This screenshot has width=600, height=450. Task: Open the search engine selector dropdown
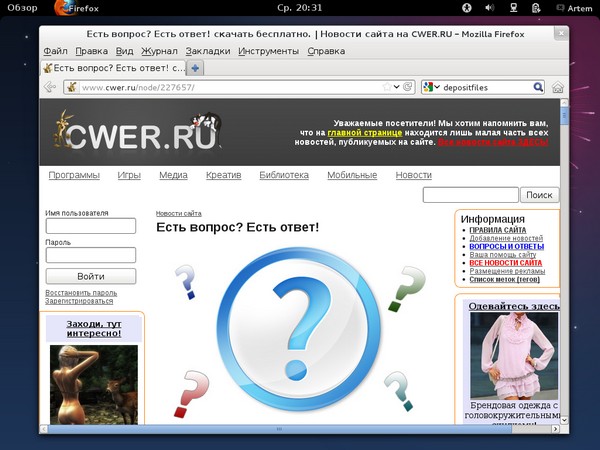click(431, 88)
